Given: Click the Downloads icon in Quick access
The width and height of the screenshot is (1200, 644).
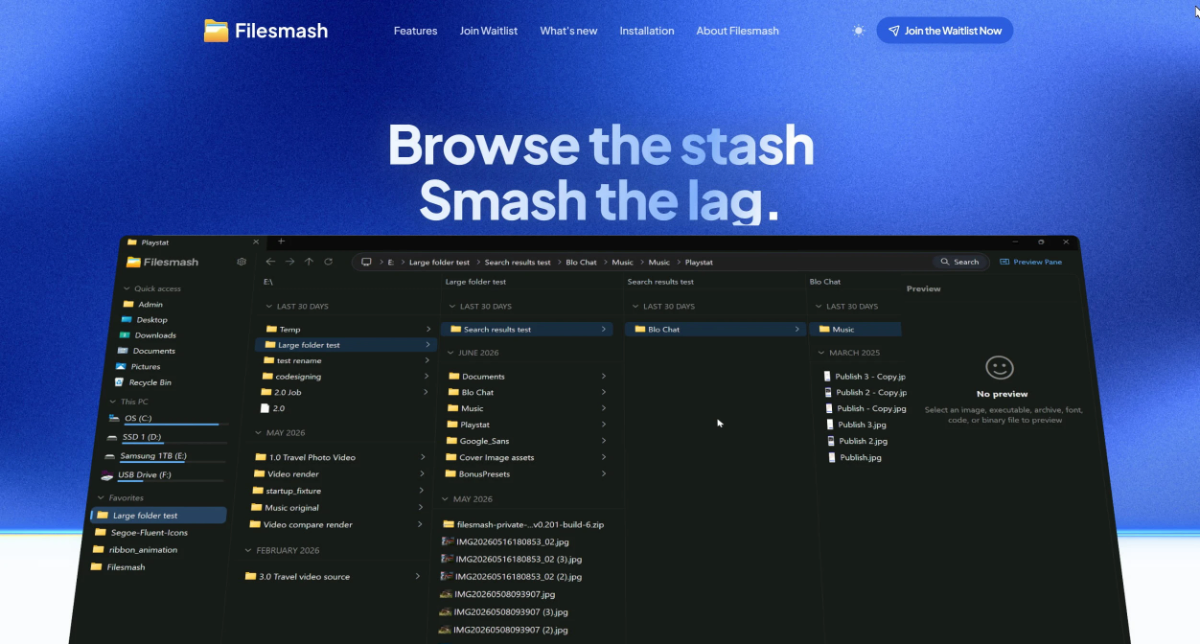Looking at the screenshot, I should tap(124, 335).
